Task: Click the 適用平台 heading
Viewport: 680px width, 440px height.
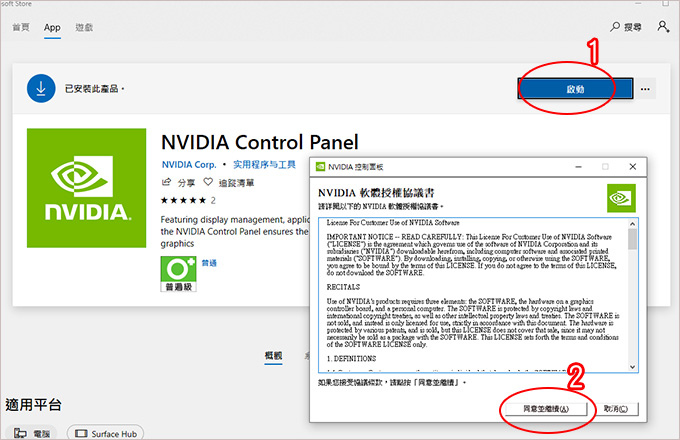Action: (x=33, y=405)
